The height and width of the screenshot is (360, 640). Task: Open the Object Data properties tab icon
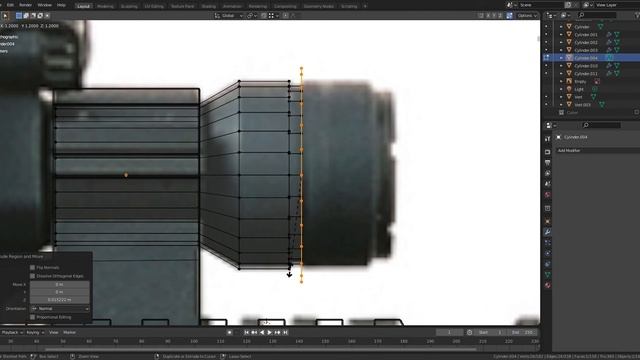click(x=548, y=275)
